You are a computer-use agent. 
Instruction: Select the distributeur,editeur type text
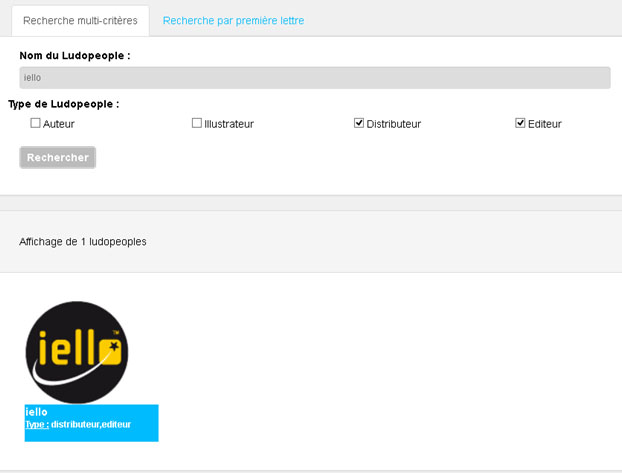click(91, 425)
